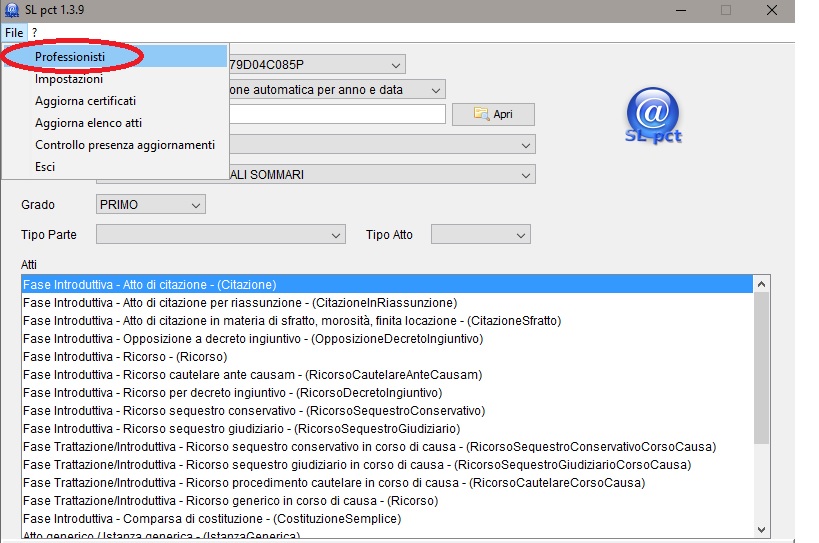Click Aggiorna elenco atti menu item

click(88, 123)
